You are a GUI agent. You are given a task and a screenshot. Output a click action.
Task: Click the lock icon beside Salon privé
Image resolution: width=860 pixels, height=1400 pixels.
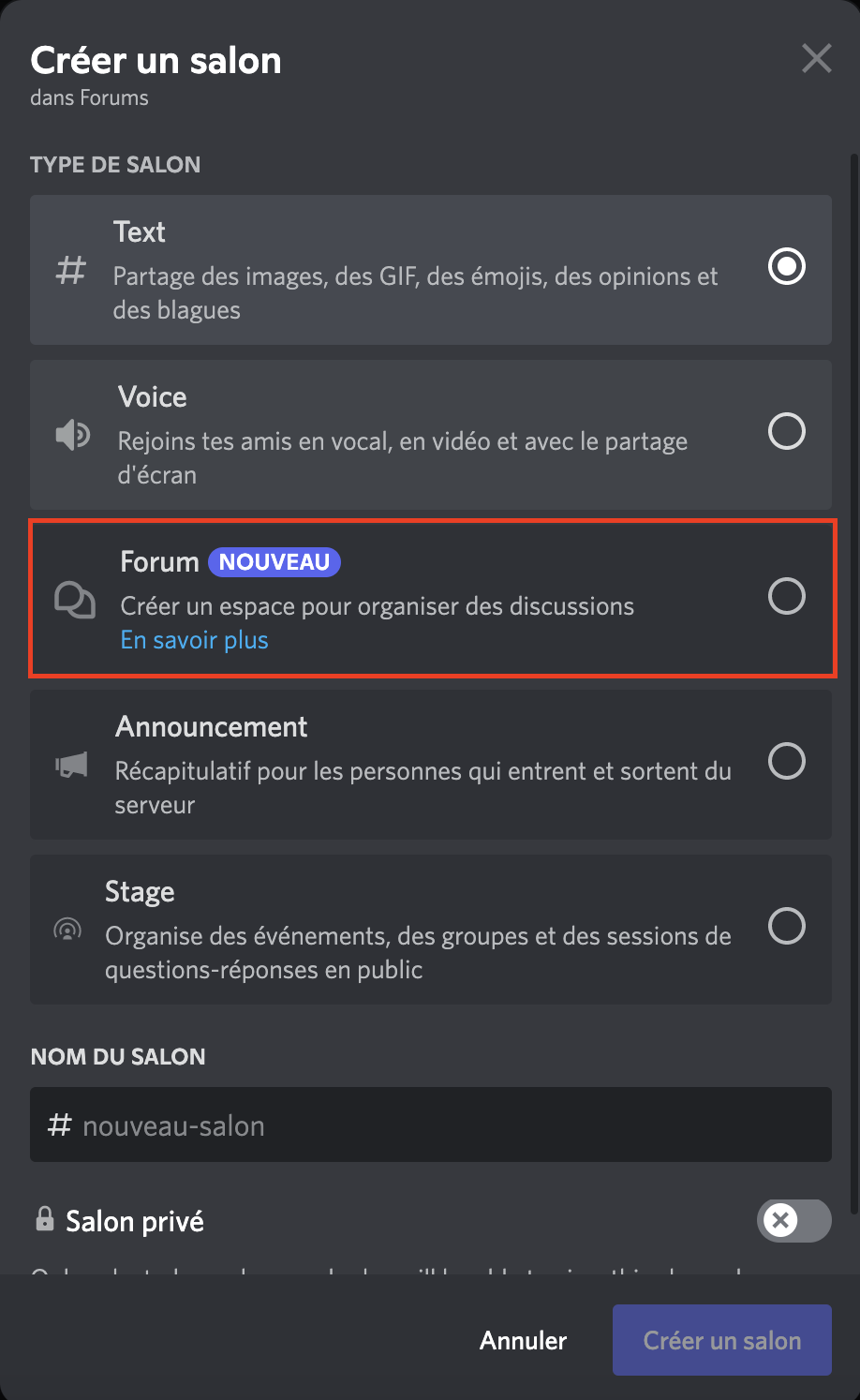44,1219
